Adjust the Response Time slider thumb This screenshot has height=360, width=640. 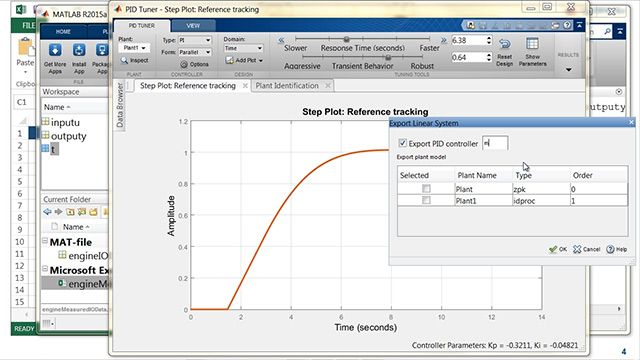(x=347, y=39)
